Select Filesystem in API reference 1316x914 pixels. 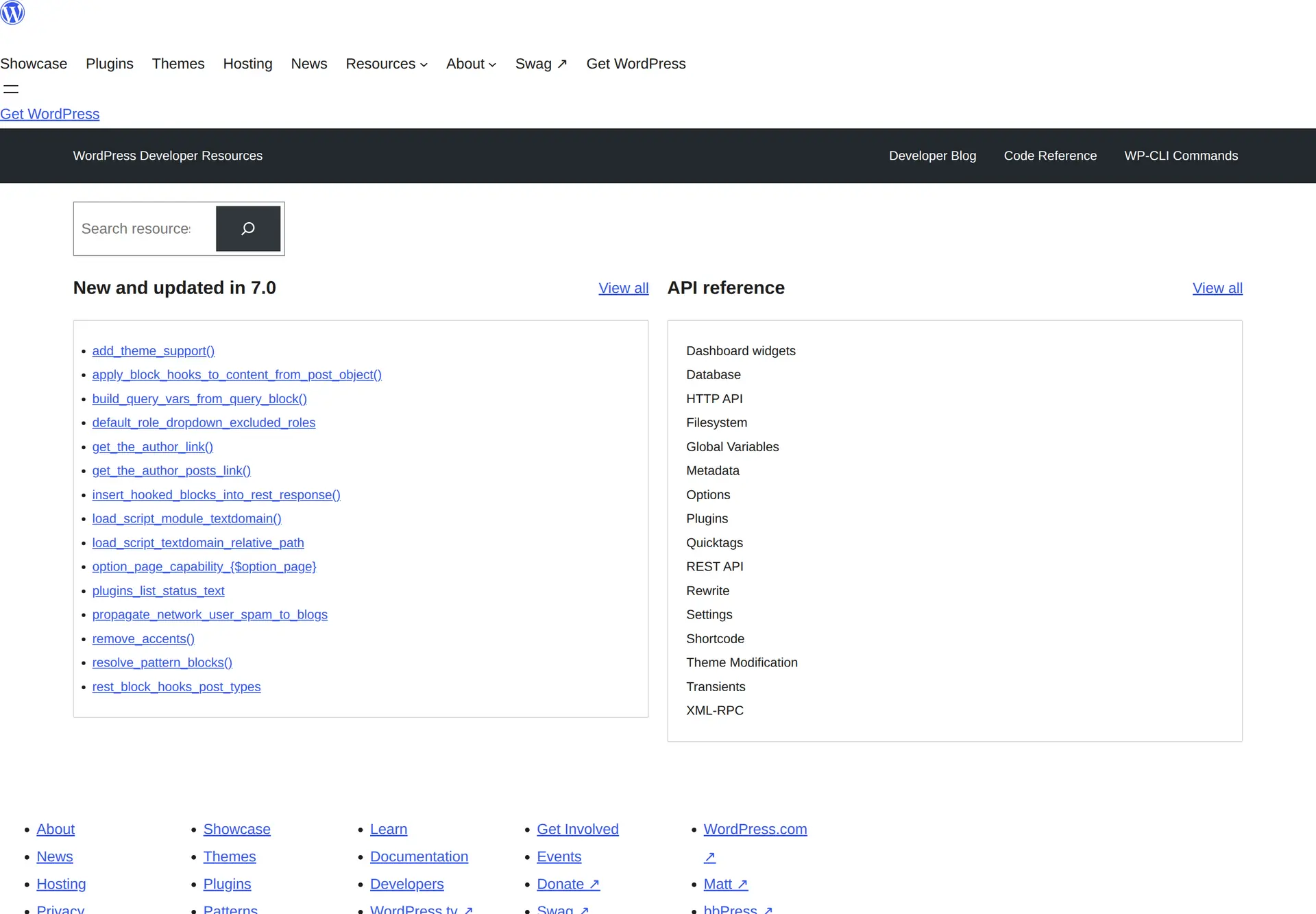(x=717, y=423)
